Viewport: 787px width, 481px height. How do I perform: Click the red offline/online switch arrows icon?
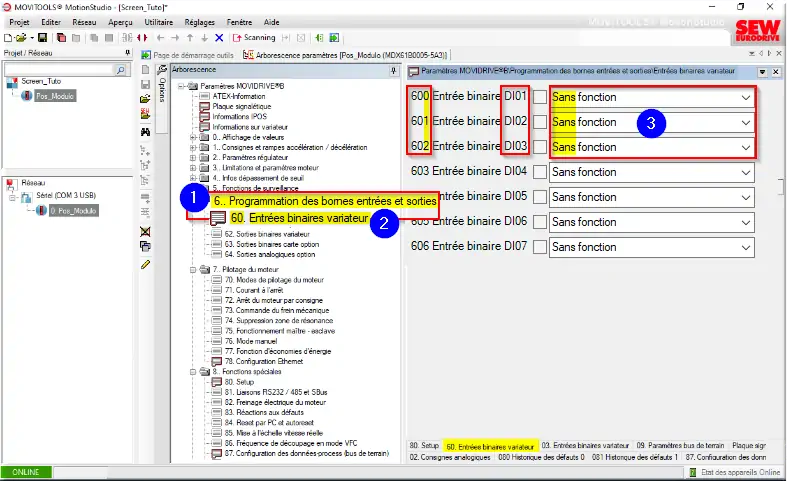point(142,38)
